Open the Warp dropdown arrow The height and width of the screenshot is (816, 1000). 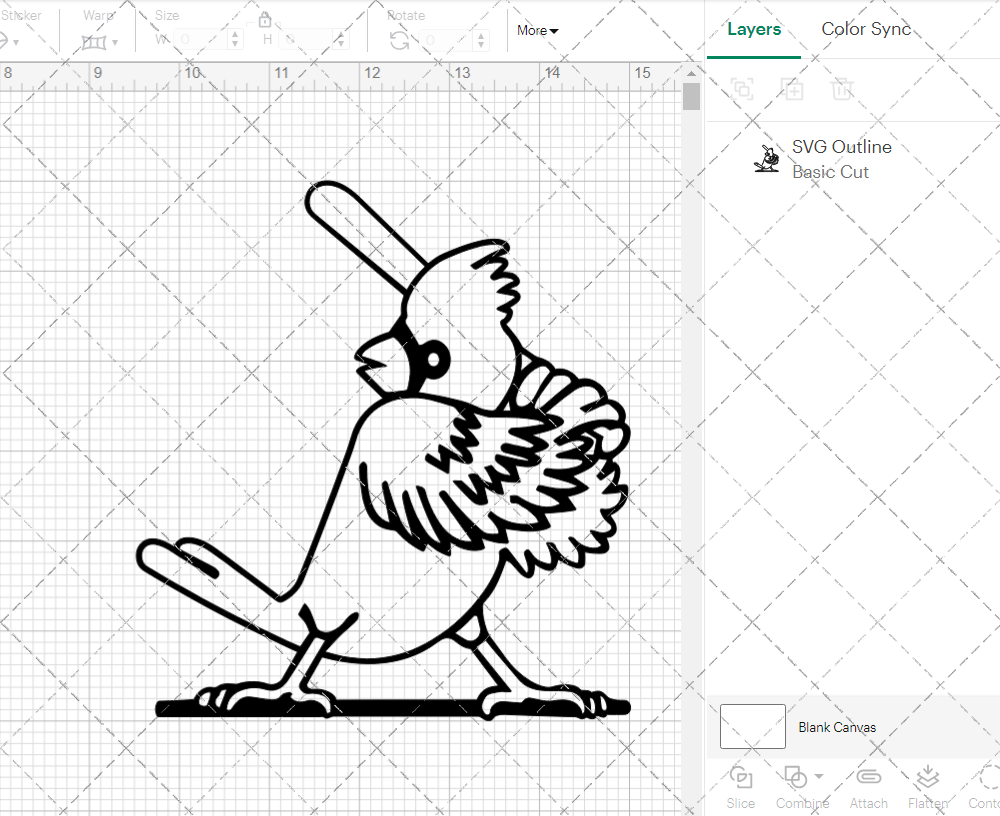(x=115, y=42)
